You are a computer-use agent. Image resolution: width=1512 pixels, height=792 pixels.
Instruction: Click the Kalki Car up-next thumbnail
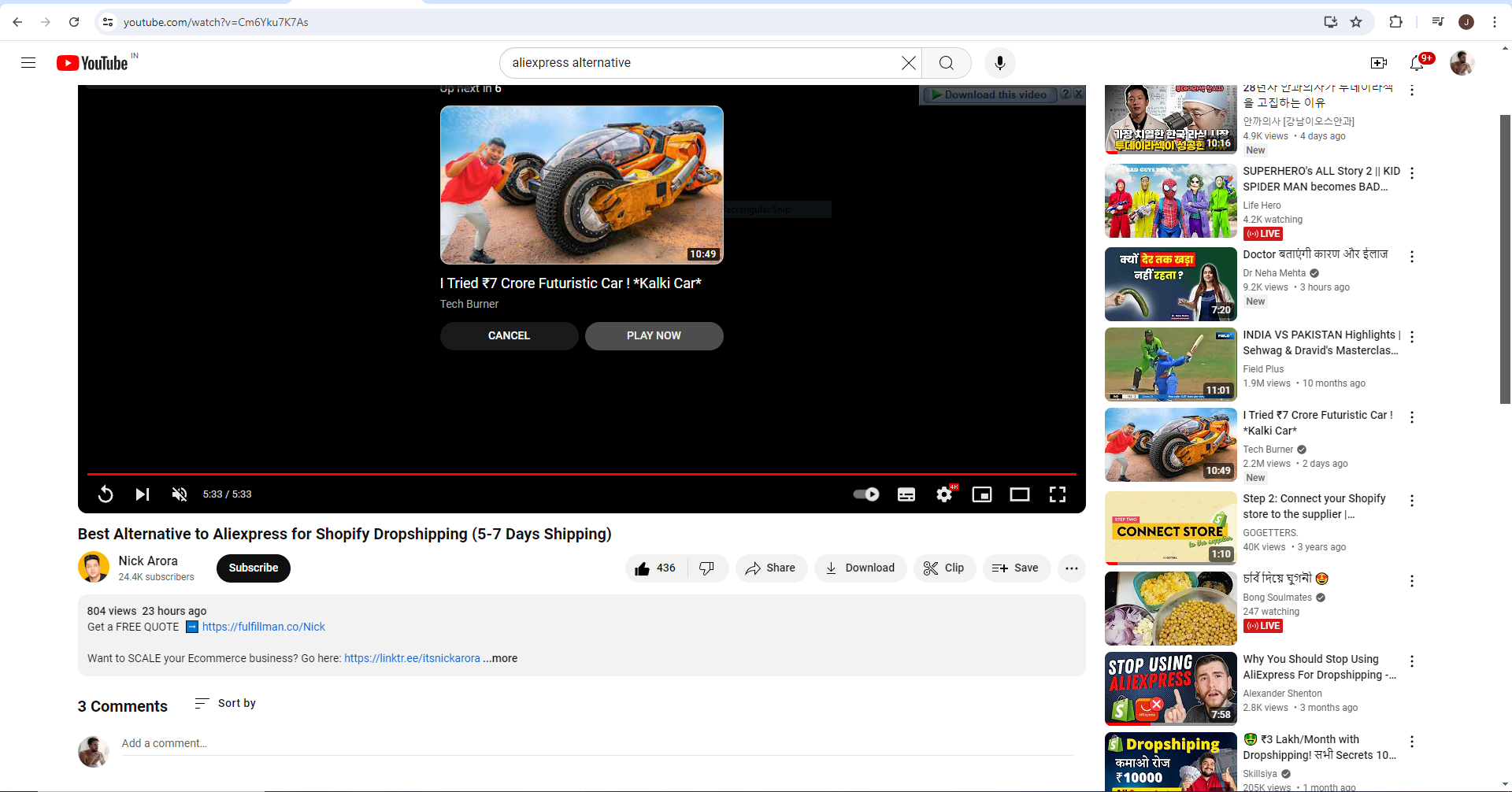tap(582, 185)
